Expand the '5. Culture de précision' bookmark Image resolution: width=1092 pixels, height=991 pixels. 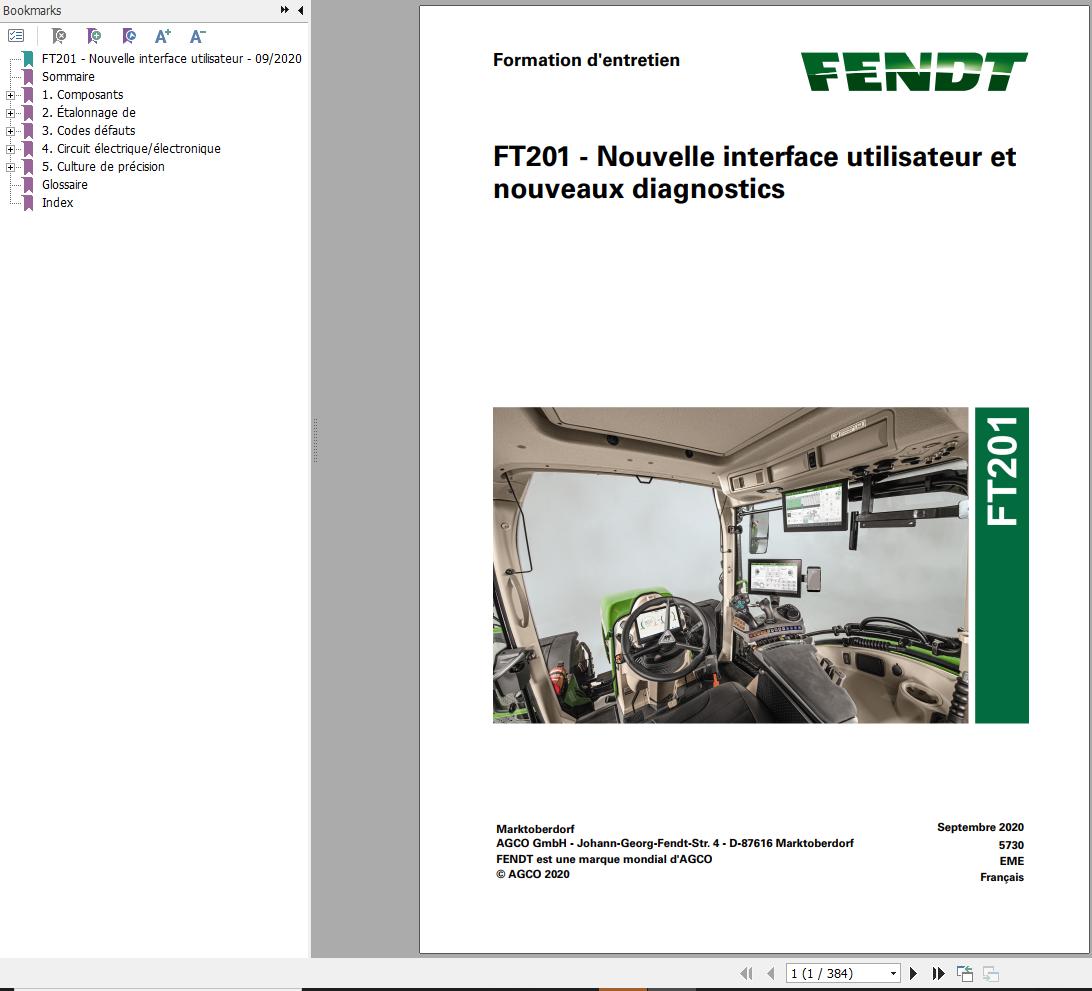10,168
